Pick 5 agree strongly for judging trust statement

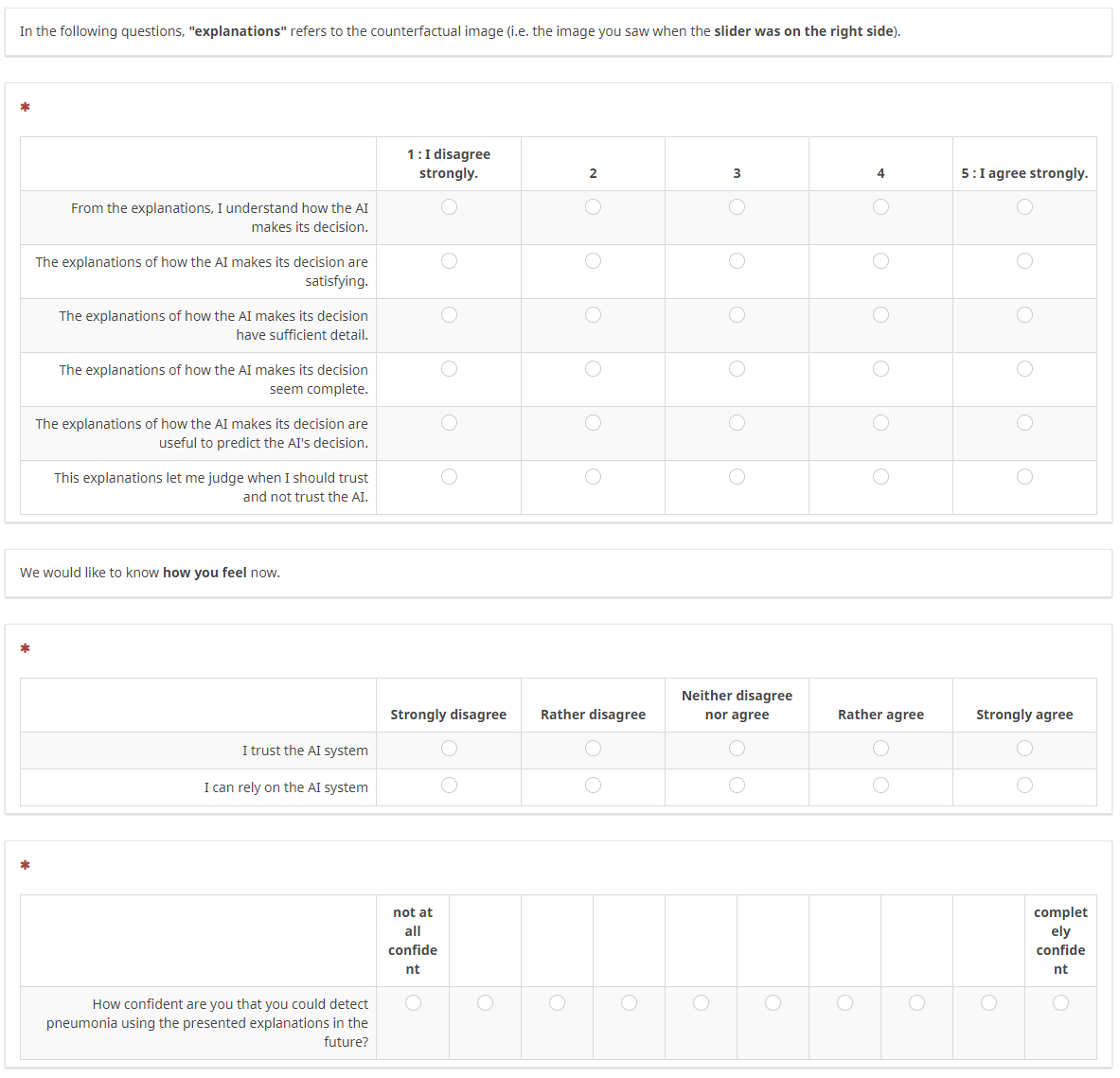[x=1024, y=476]
